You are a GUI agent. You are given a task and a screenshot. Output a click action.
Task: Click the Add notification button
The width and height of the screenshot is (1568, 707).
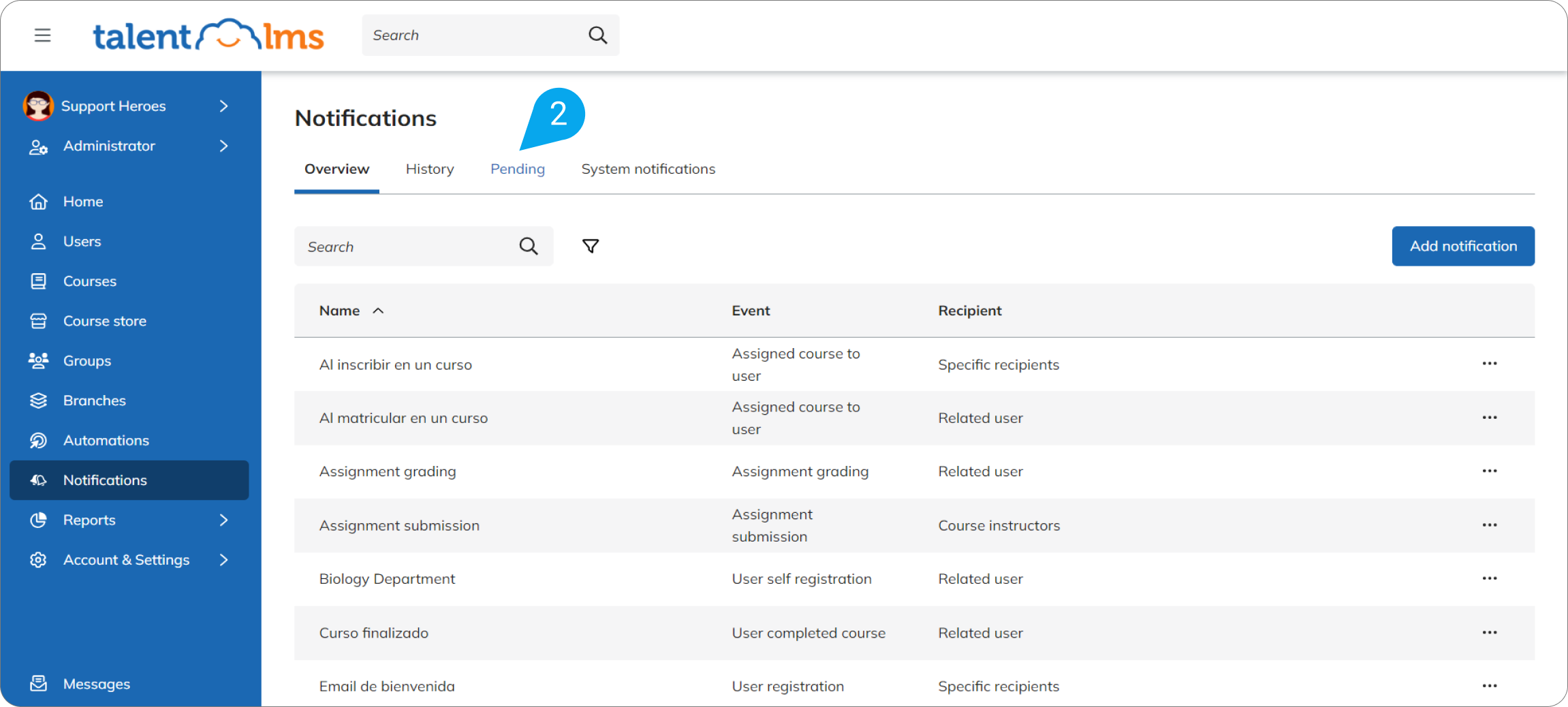pos(1463,246)
